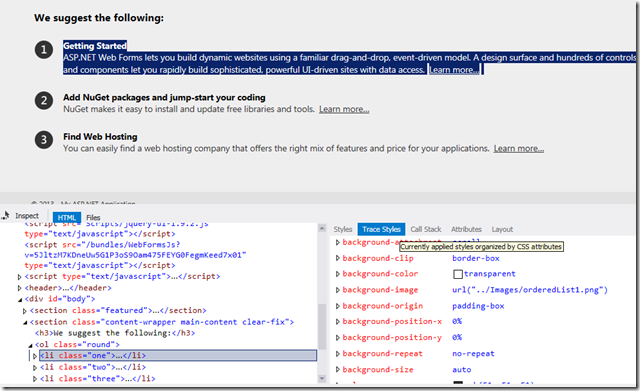This screenshot has width=640, height=391.
Task: Click the Inspect button label
Action: (x=27, y=216)
